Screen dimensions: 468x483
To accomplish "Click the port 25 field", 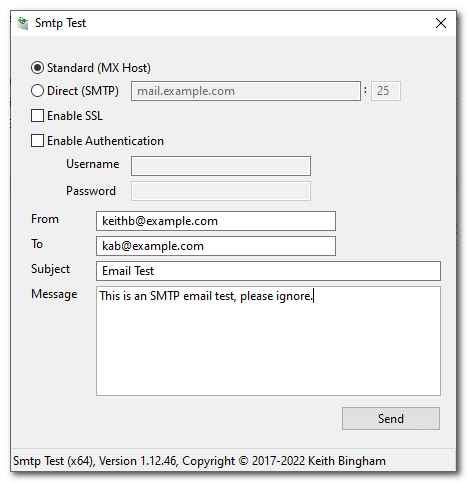I will tap(386, 91).
